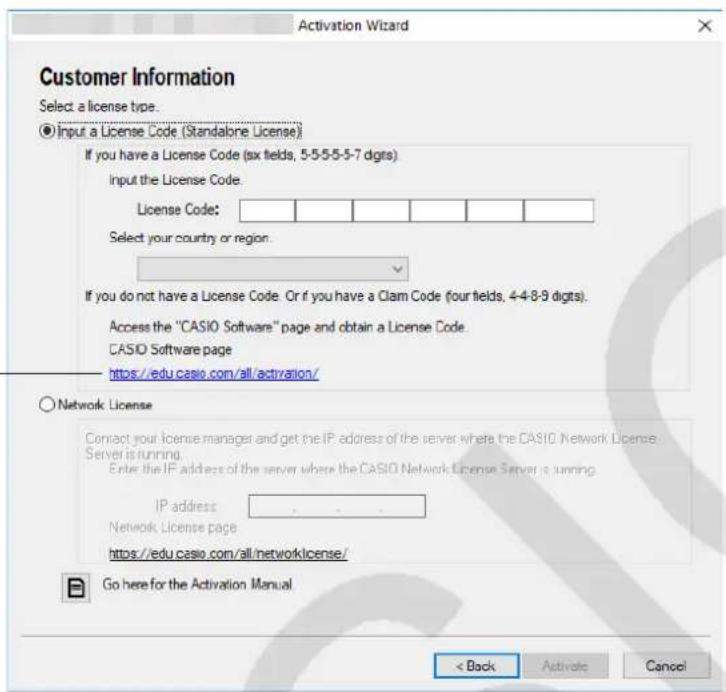
Task: Click the Customer Information heading
Action: (137, 77)
